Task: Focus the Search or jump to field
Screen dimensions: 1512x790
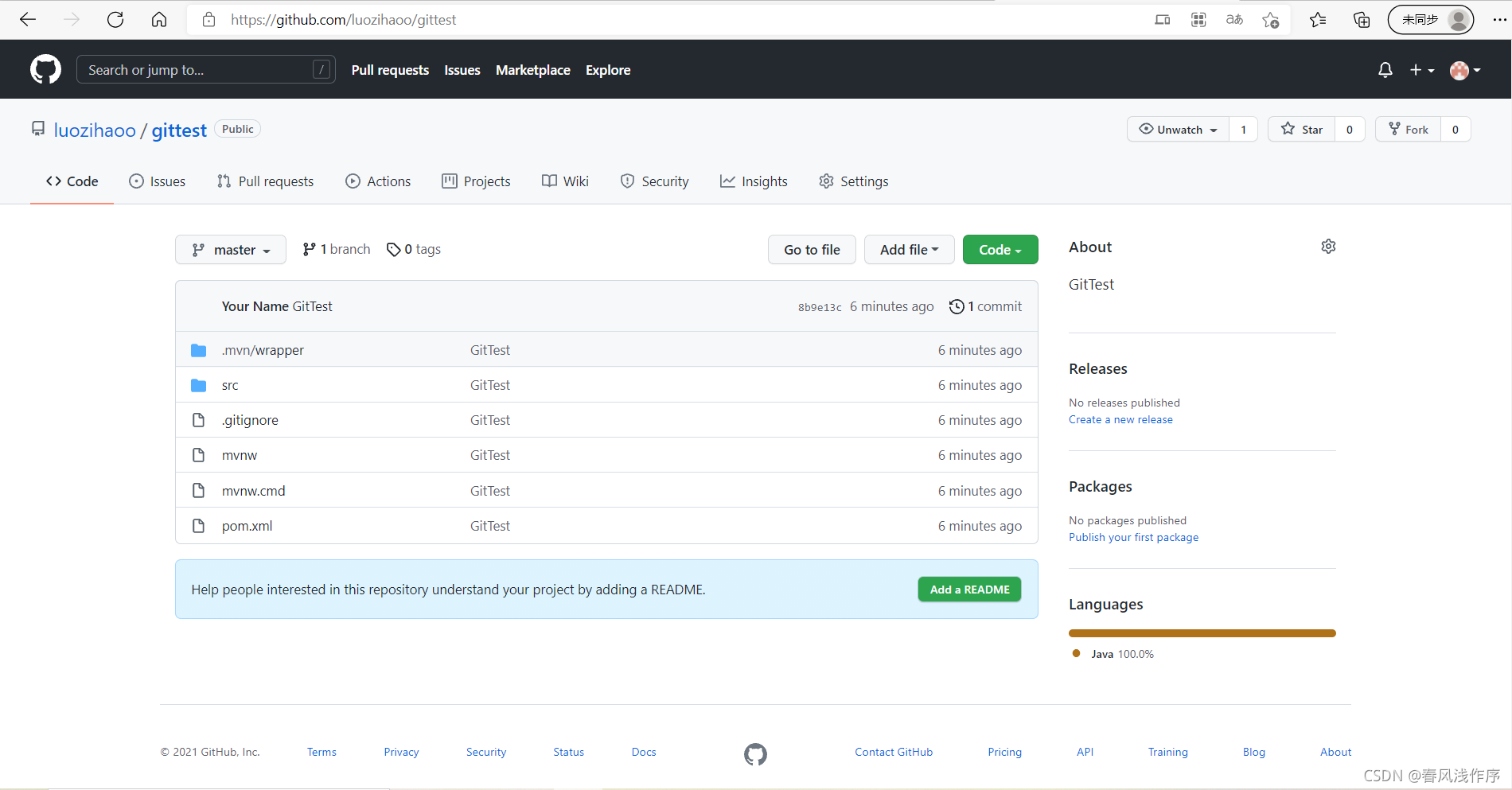Action: (x=205, y=70)
